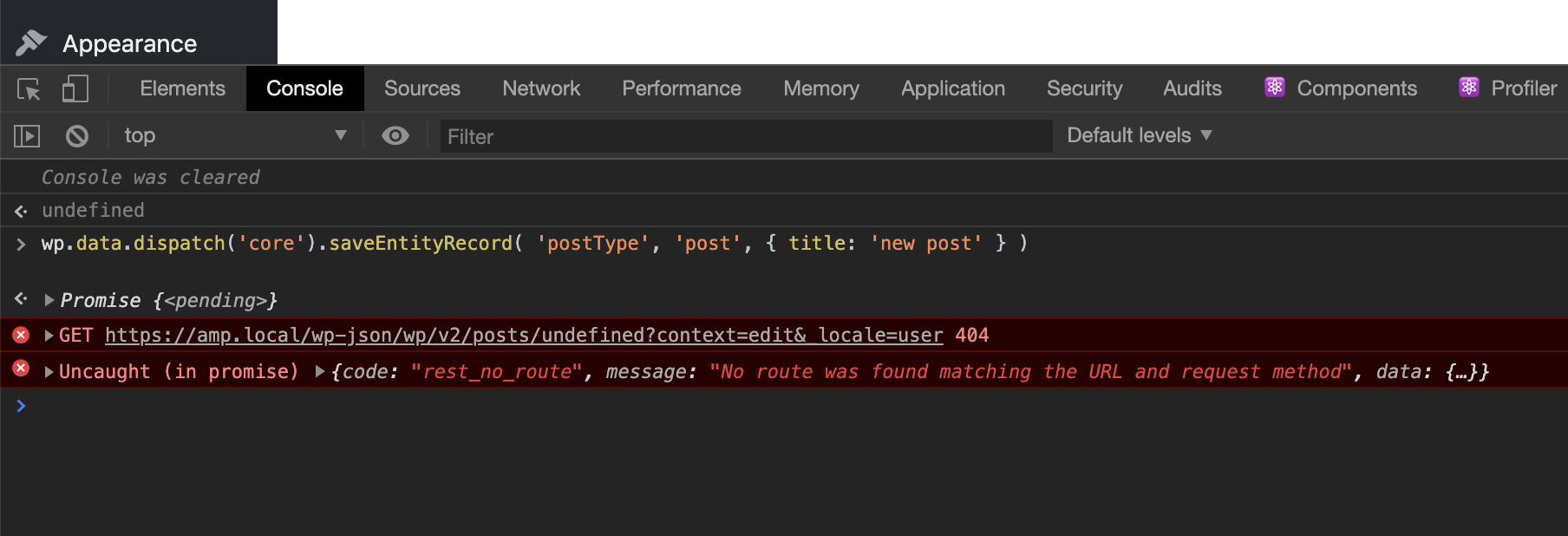Select the Console tab

[x=304, y=88]
